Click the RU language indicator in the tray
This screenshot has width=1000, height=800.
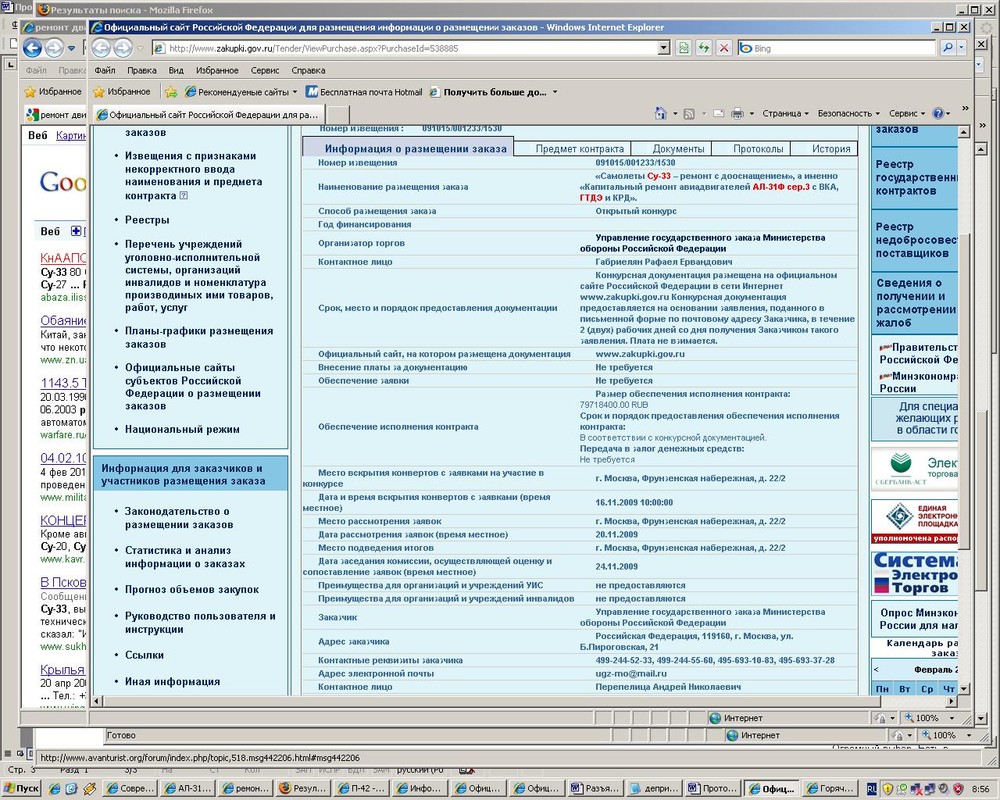point(871,789)
